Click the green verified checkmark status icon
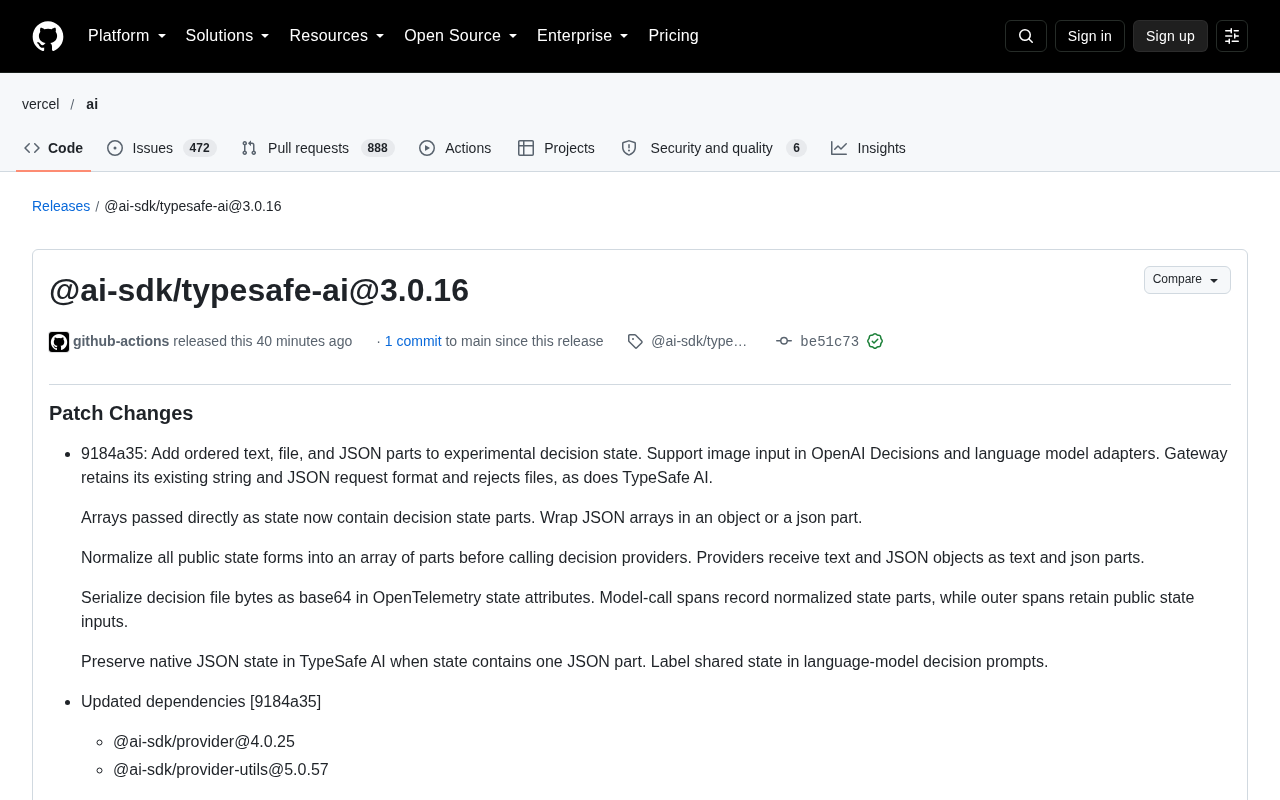 coord(875,341)
